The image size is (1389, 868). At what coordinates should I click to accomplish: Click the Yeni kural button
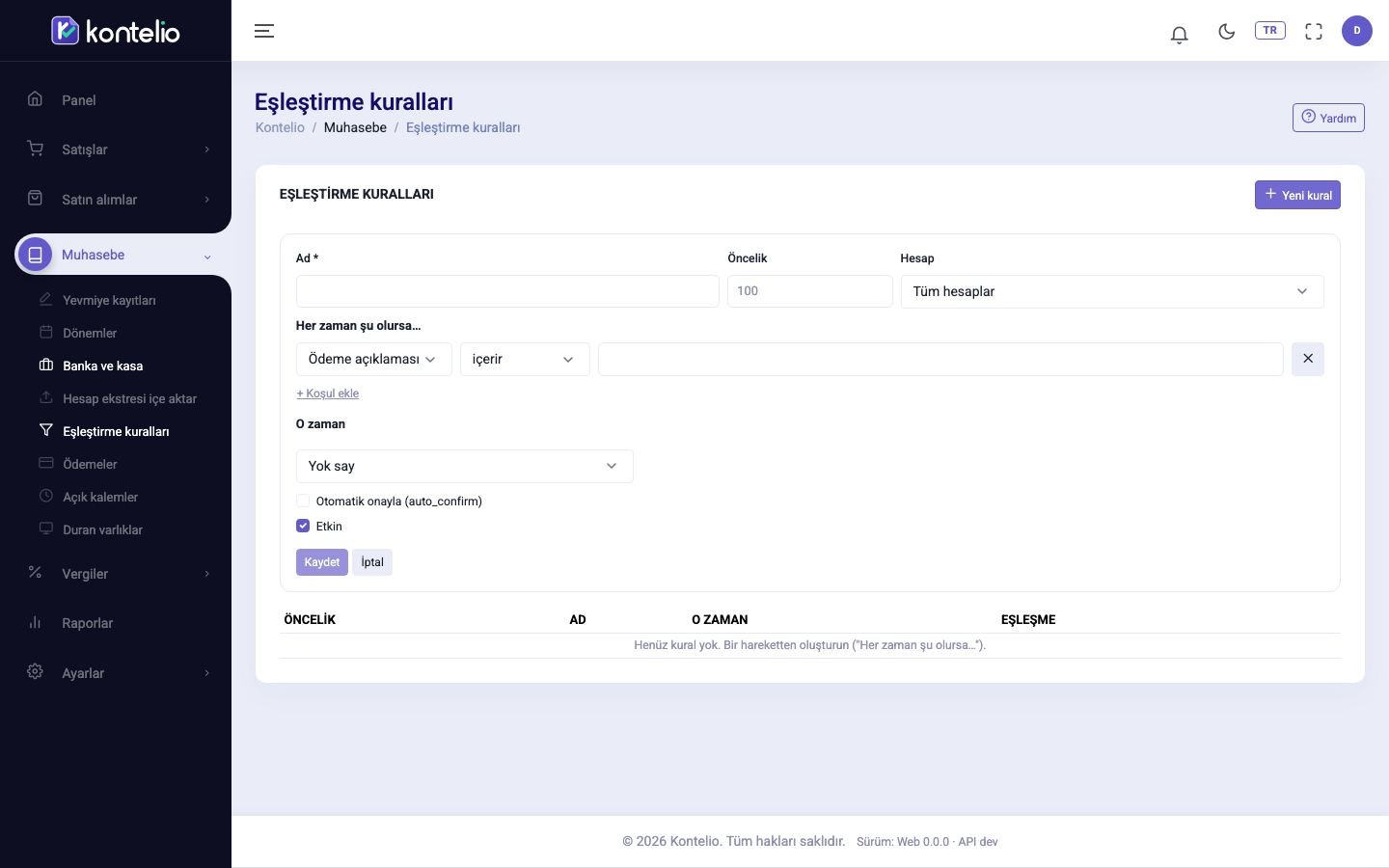[x=1297, y=195]
